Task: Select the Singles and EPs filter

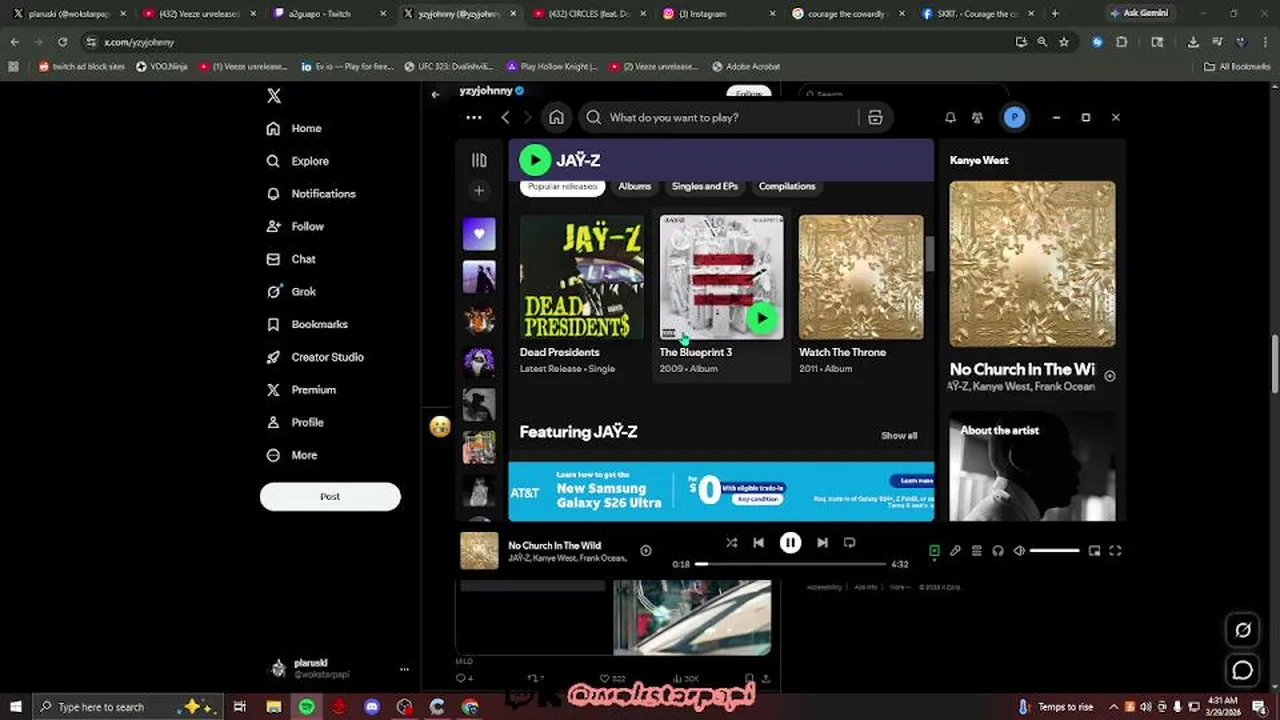Action: 705,186
